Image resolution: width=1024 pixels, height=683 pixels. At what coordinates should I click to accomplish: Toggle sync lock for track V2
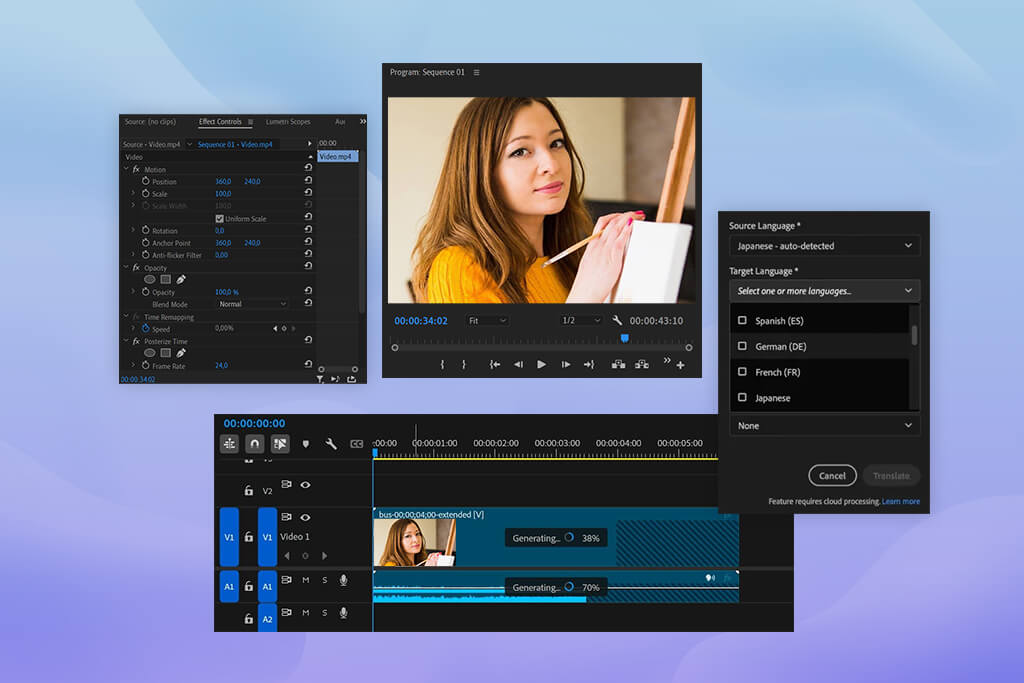(x=286, y=484)
